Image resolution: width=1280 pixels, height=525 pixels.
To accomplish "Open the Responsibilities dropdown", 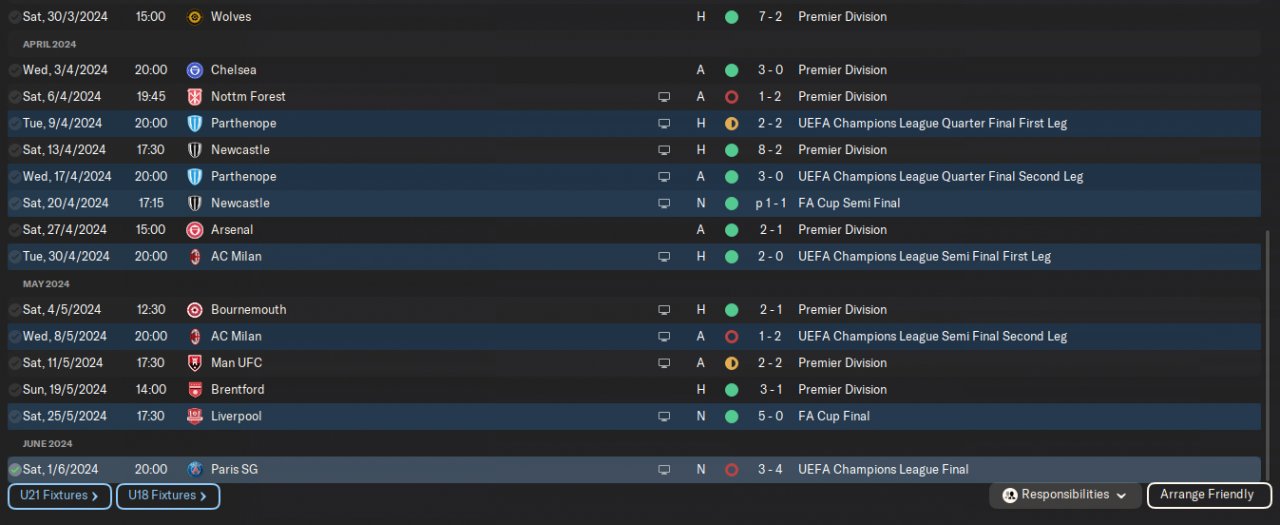I will 1065,495.
